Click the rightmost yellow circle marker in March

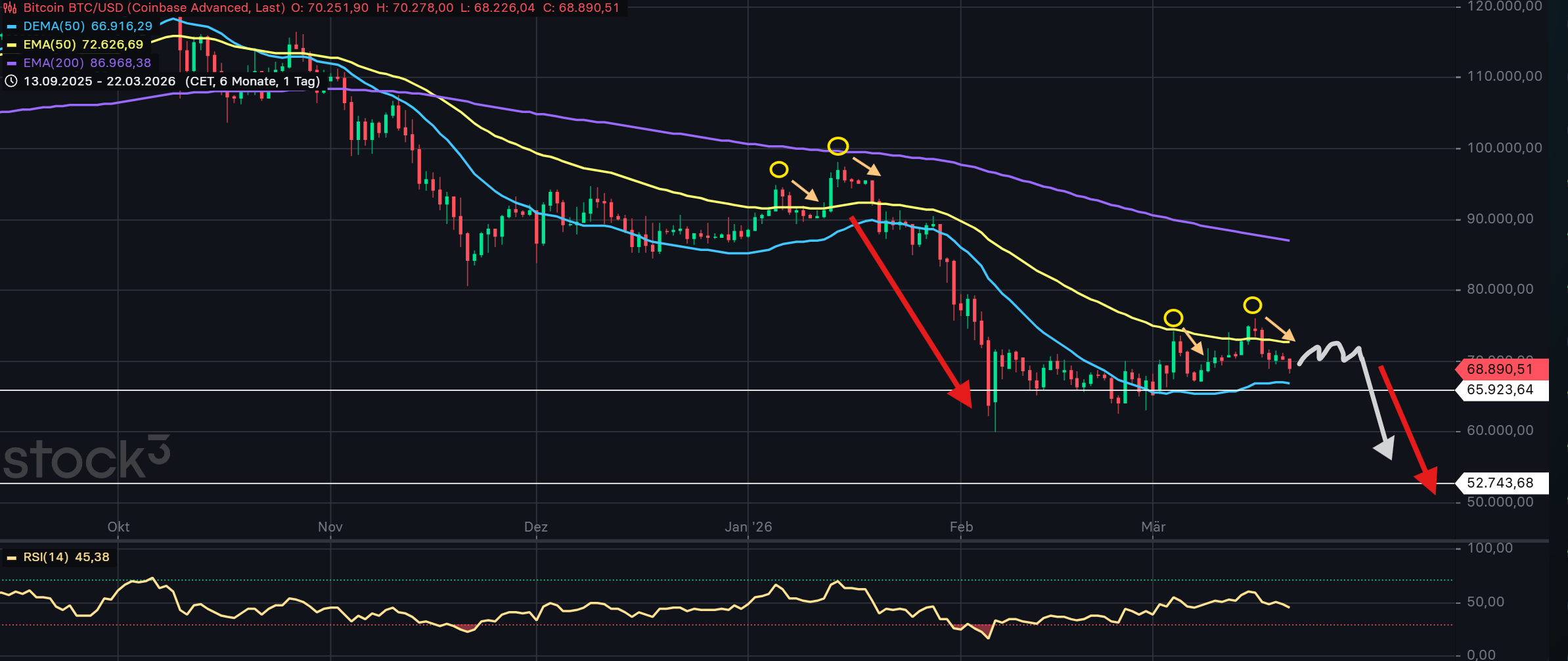click(x=1252, y=305)
